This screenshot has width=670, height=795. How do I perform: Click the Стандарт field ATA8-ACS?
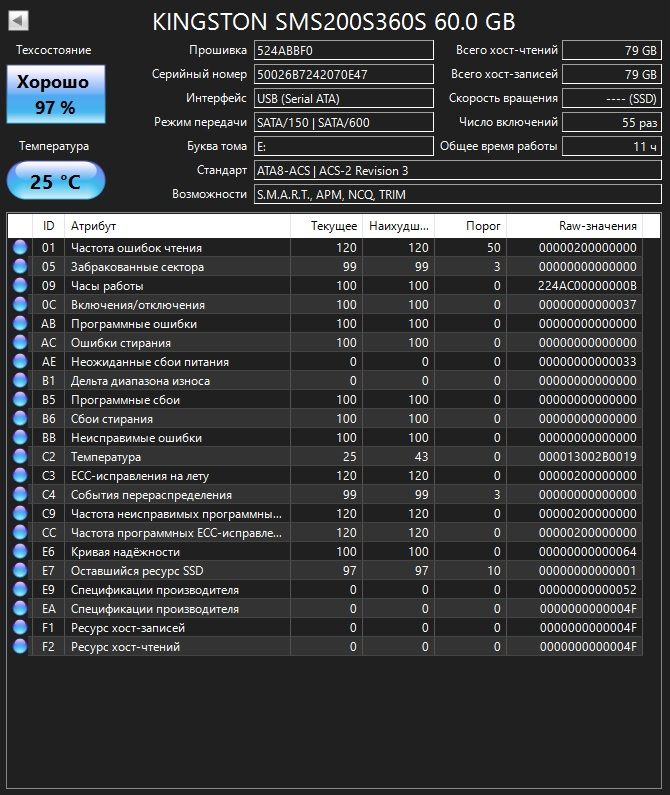click(458, 170)
